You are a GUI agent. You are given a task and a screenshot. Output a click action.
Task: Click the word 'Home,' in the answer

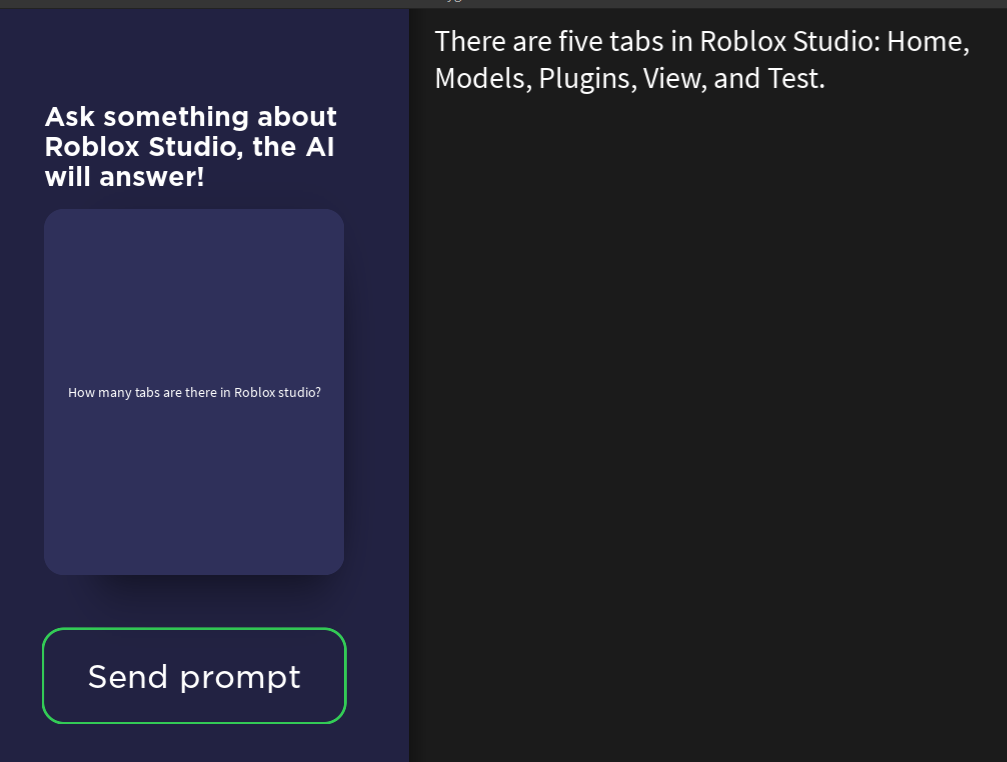click(928, 42)
